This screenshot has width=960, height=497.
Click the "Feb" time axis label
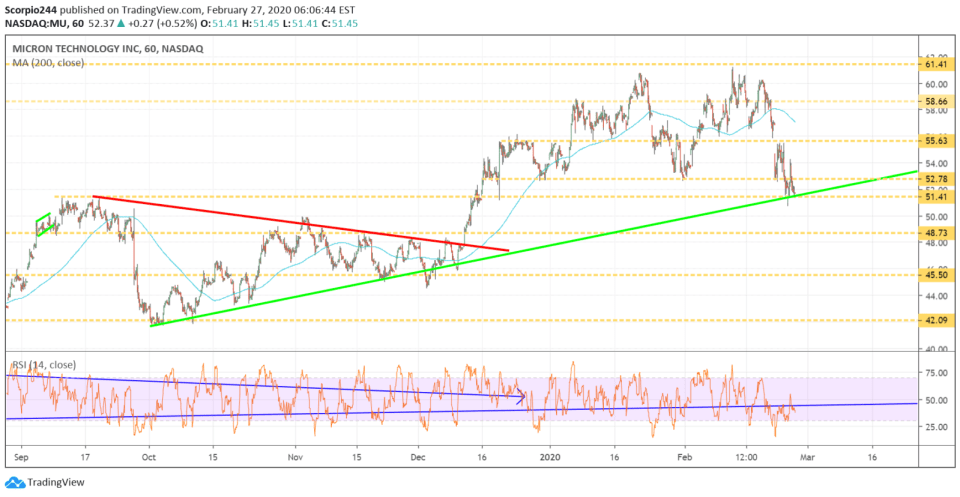click(684, 457)
